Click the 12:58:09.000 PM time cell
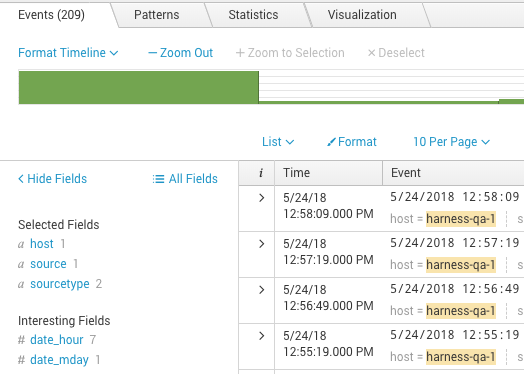524x374 pixels. tap(328, 206)
